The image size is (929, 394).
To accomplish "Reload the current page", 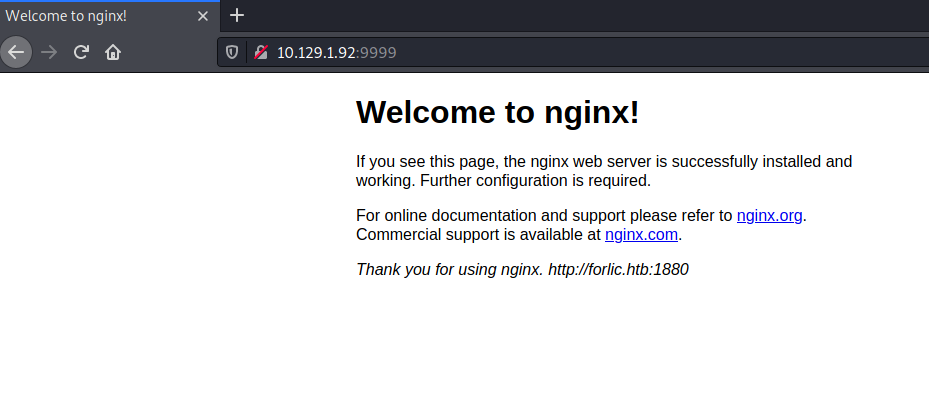I will click(x=81, y=52).
